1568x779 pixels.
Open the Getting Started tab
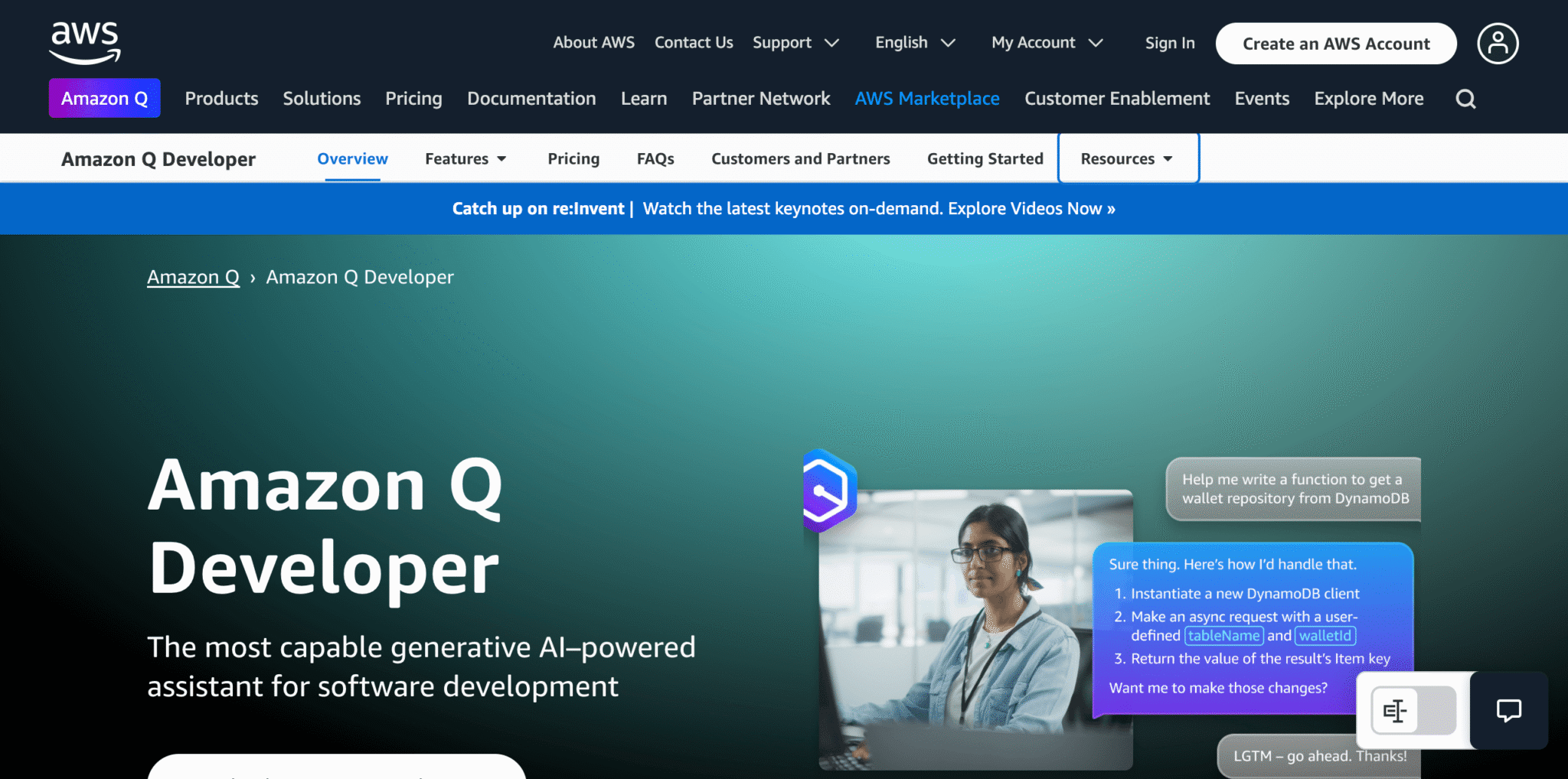(x=985, y=158)
